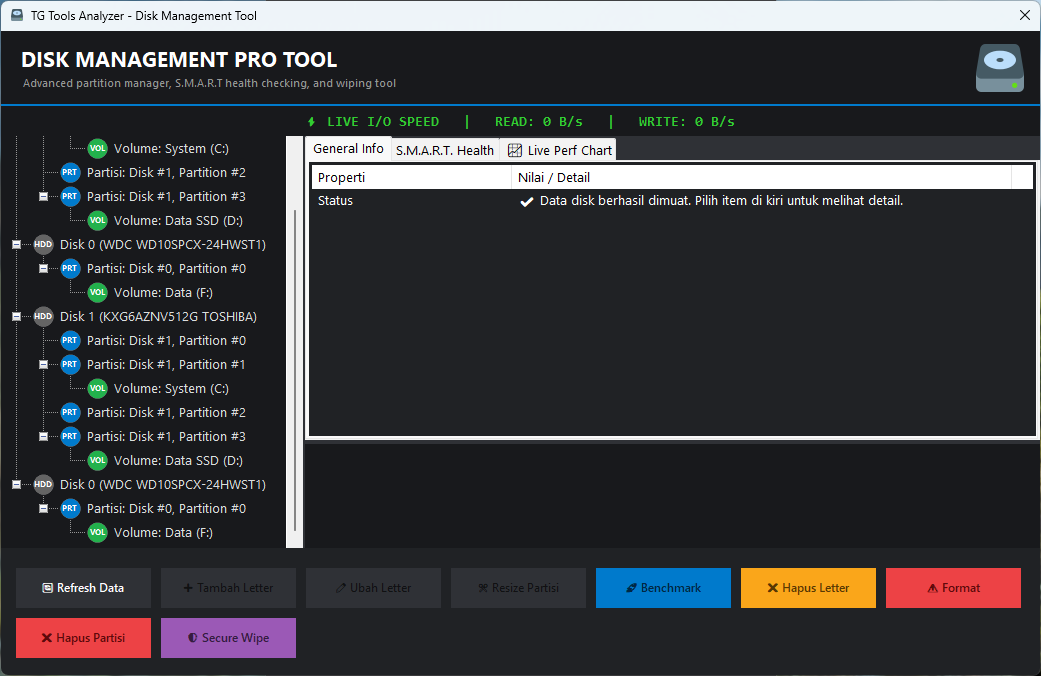This screenshot has height=676, width=1041.
Task: Click the checkmark icon in Status row
Action: (526, 201)
